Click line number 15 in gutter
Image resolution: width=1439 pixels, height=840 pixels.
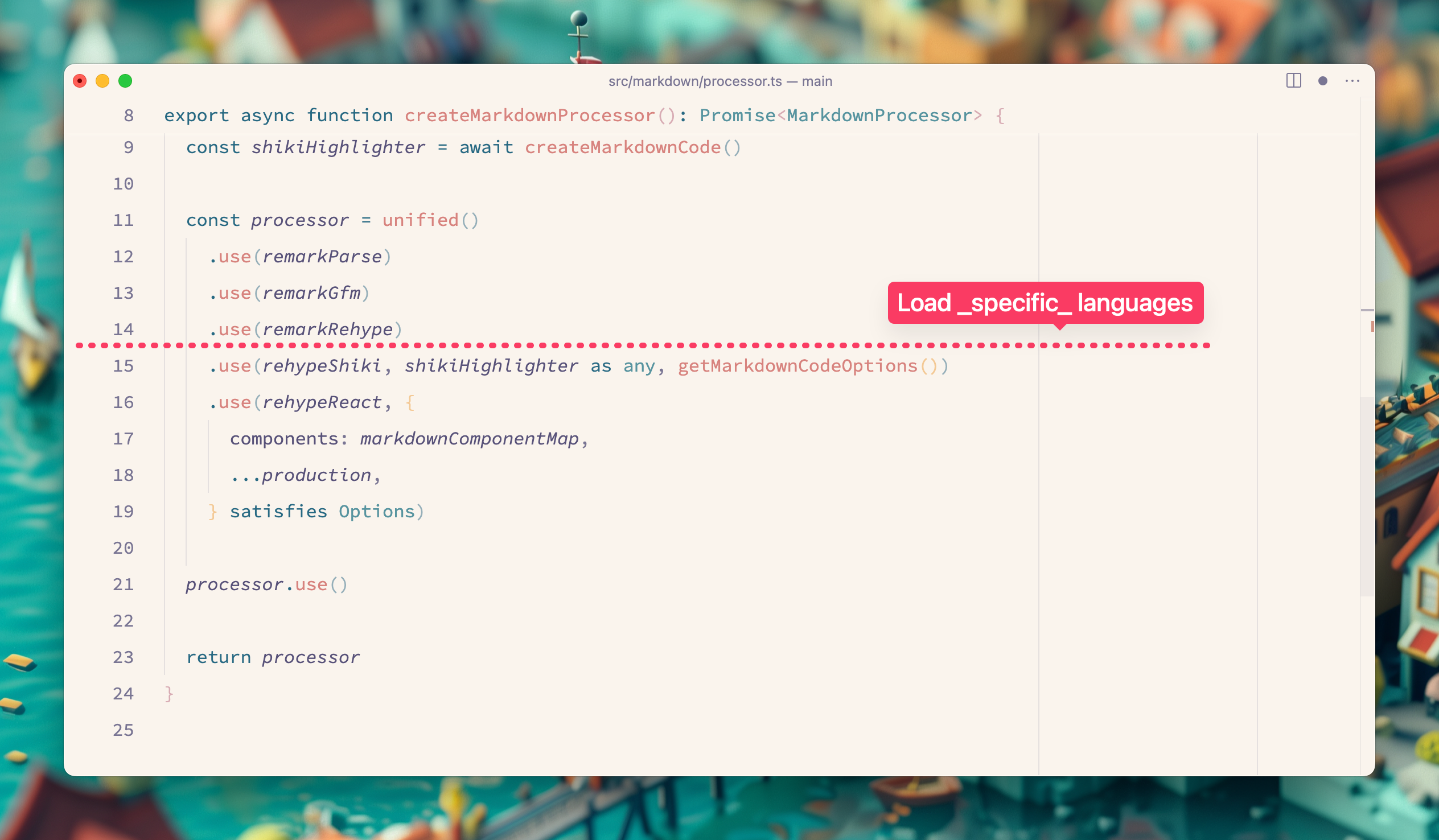click(x=124, y=366)
